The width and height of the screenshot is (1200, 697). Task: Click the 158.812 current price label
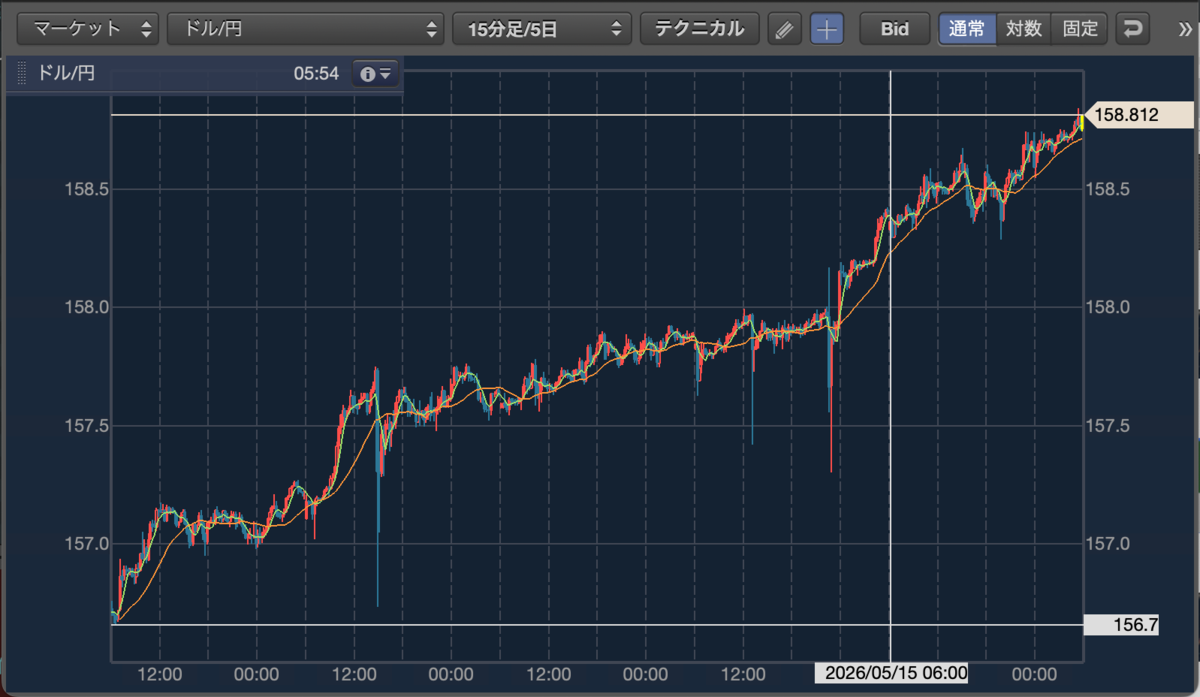coord(1138,115)
